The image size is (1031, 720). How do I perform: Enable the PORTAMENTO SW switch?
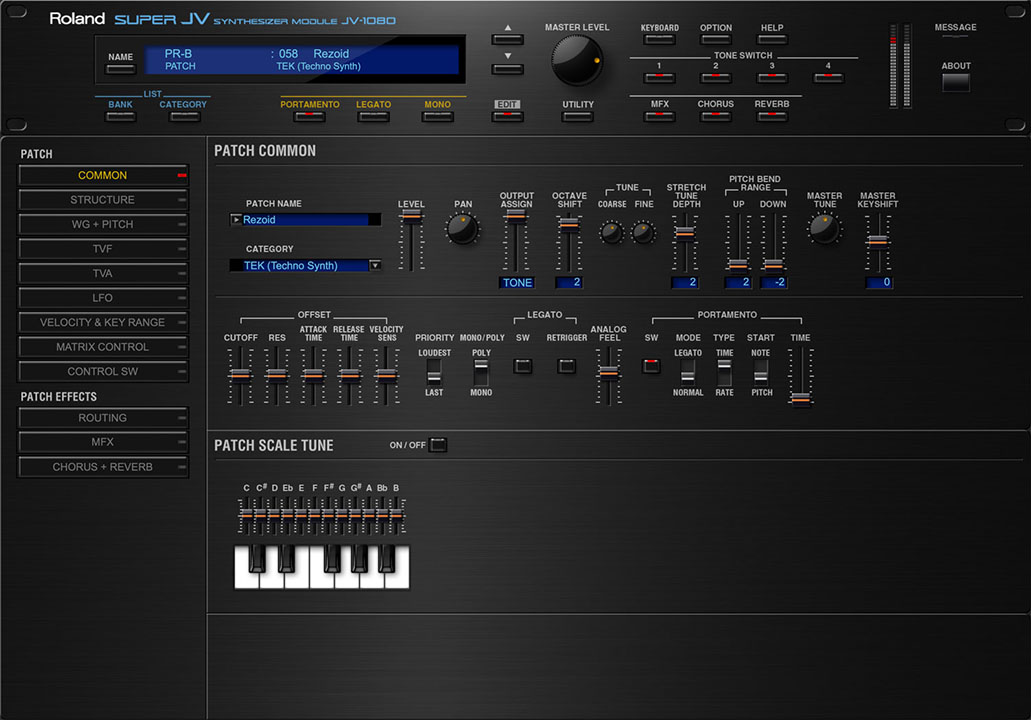click(651, 366)
